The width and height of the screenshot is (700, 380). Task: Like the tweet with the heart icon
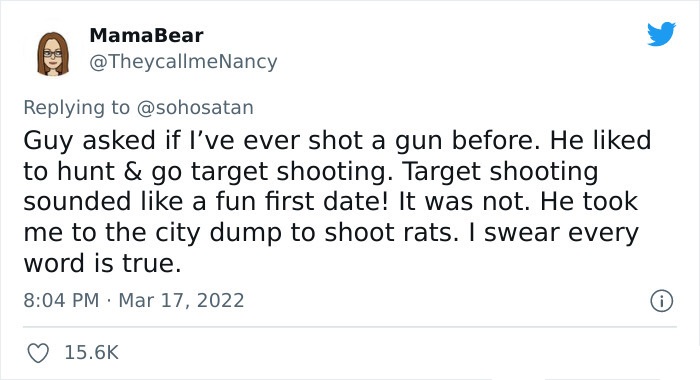point(38,353)
